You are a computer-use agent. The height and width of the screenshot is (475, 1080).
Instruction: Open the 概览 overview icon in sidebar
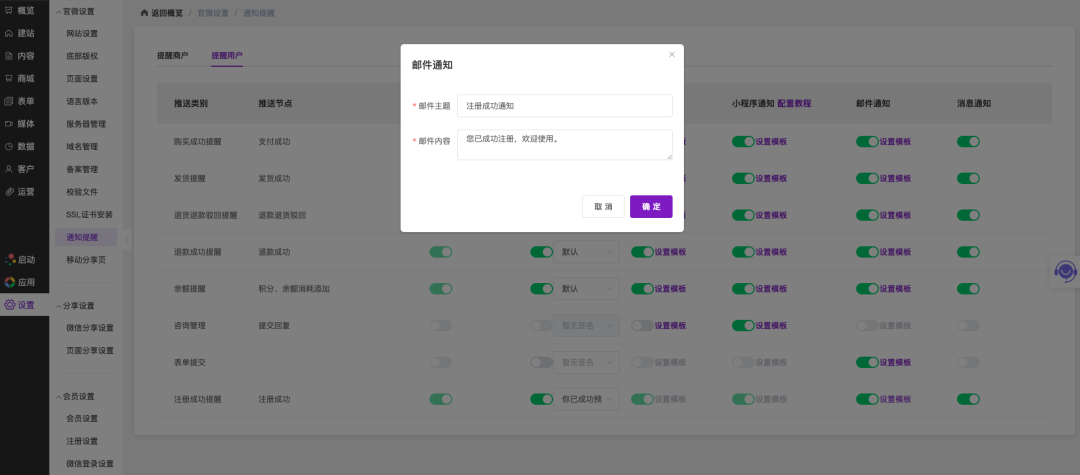pyautogui.click(x=10, y=10)
